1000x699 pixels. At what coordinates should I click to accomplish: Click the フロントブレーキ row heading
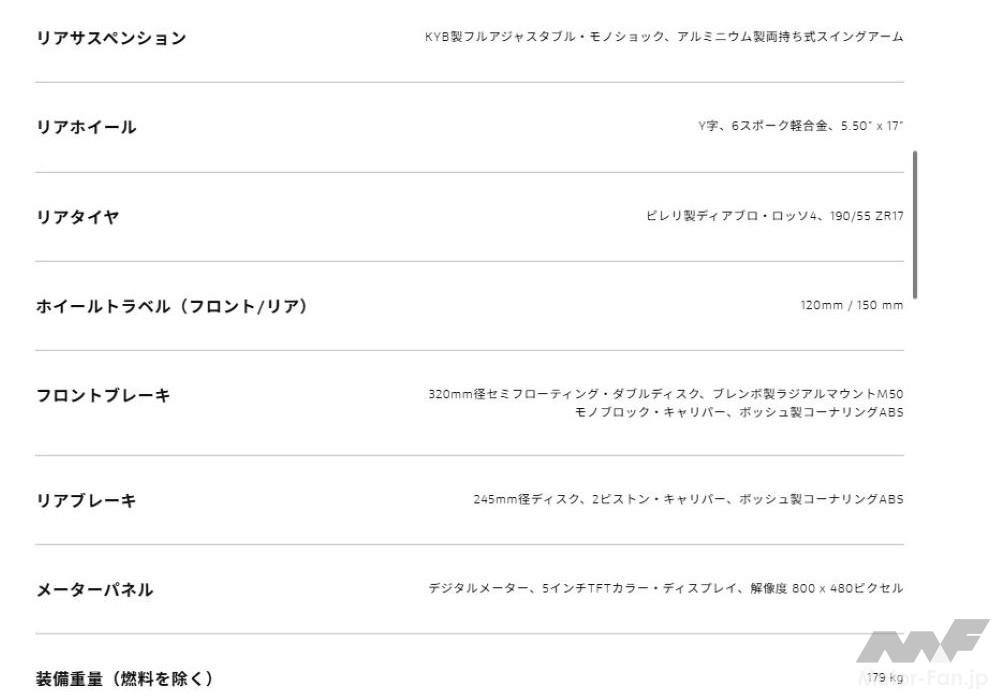click(x=103, y=395)
